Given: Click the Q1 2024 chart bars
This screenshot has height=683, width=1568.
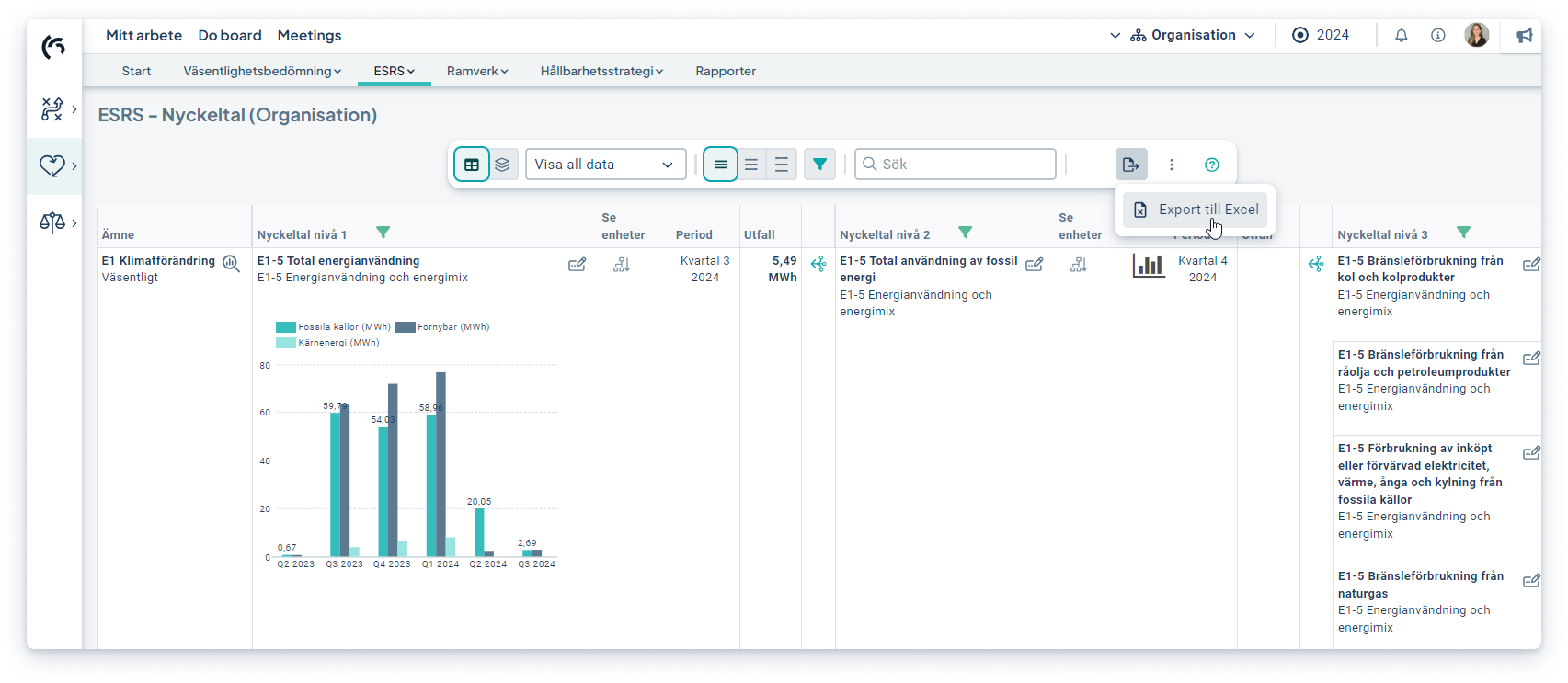Looking at the screenshot, I should point(441,464).
